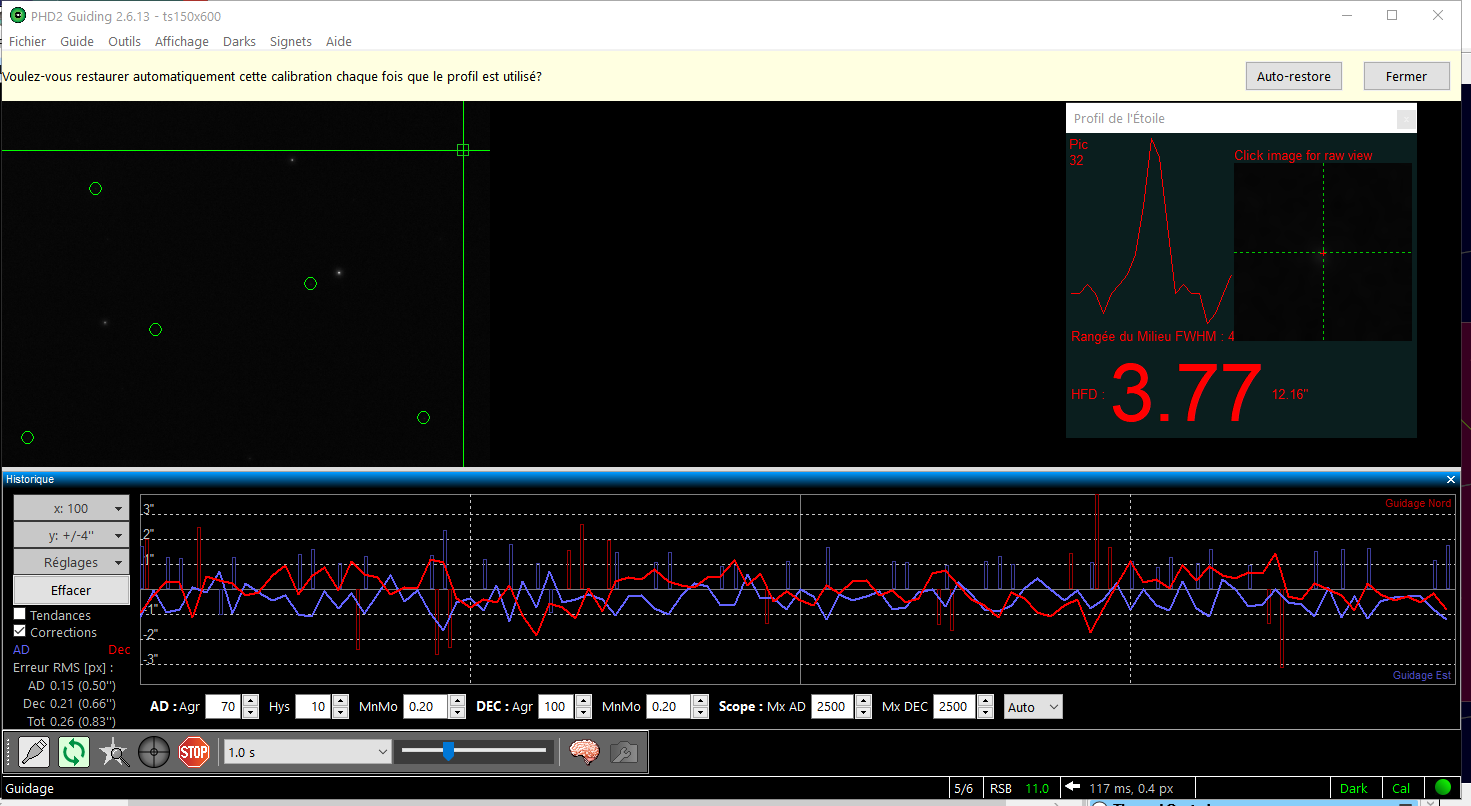Click the Auto-restore button
Image resolution: width=1471 pixels, height=806 pixels.
[x=1293, y=76]
